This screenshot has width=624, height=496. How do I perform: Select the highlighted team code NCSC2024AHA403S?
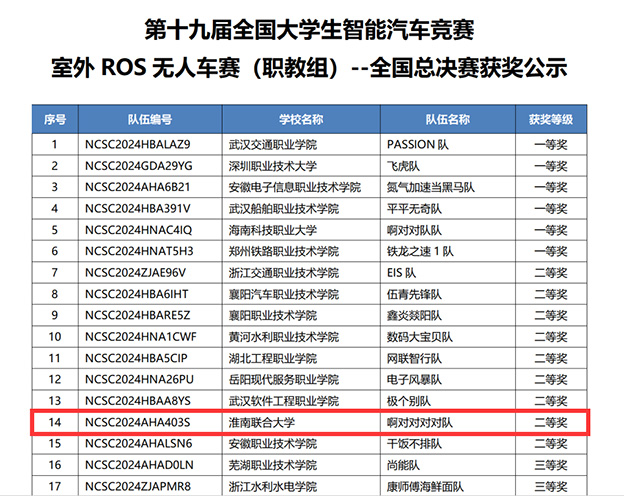pyautogui.click(x=138, y=422)
